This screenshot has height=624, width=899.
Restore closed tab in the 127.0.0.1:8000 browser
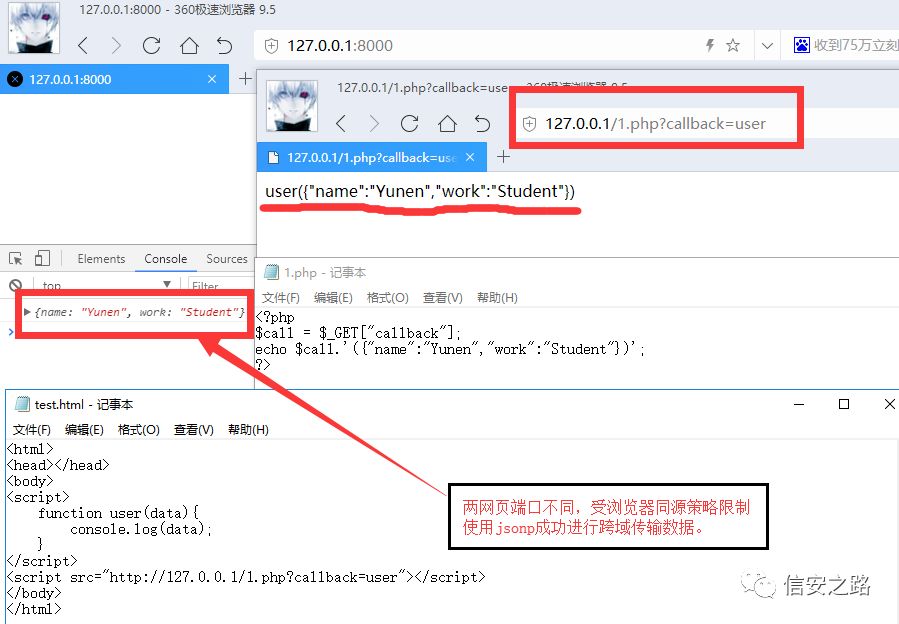coord(224,45)
